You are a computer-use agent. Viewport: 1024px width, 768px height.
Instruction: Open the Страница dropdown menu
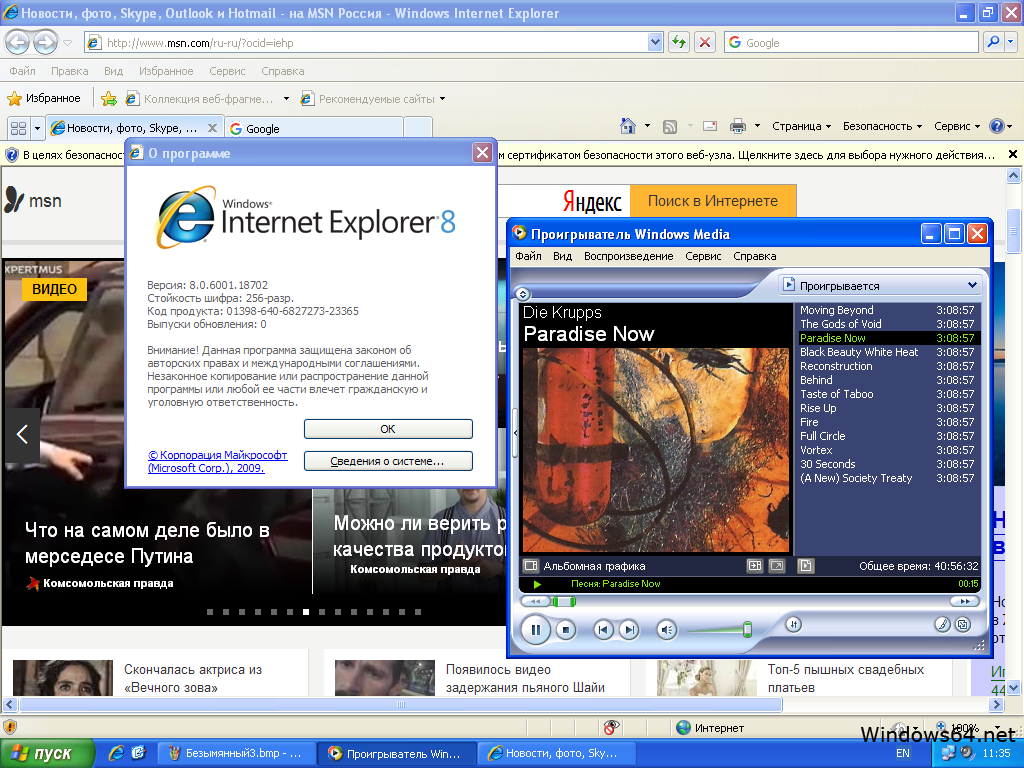pyautogui.click(x=801, y=126)
